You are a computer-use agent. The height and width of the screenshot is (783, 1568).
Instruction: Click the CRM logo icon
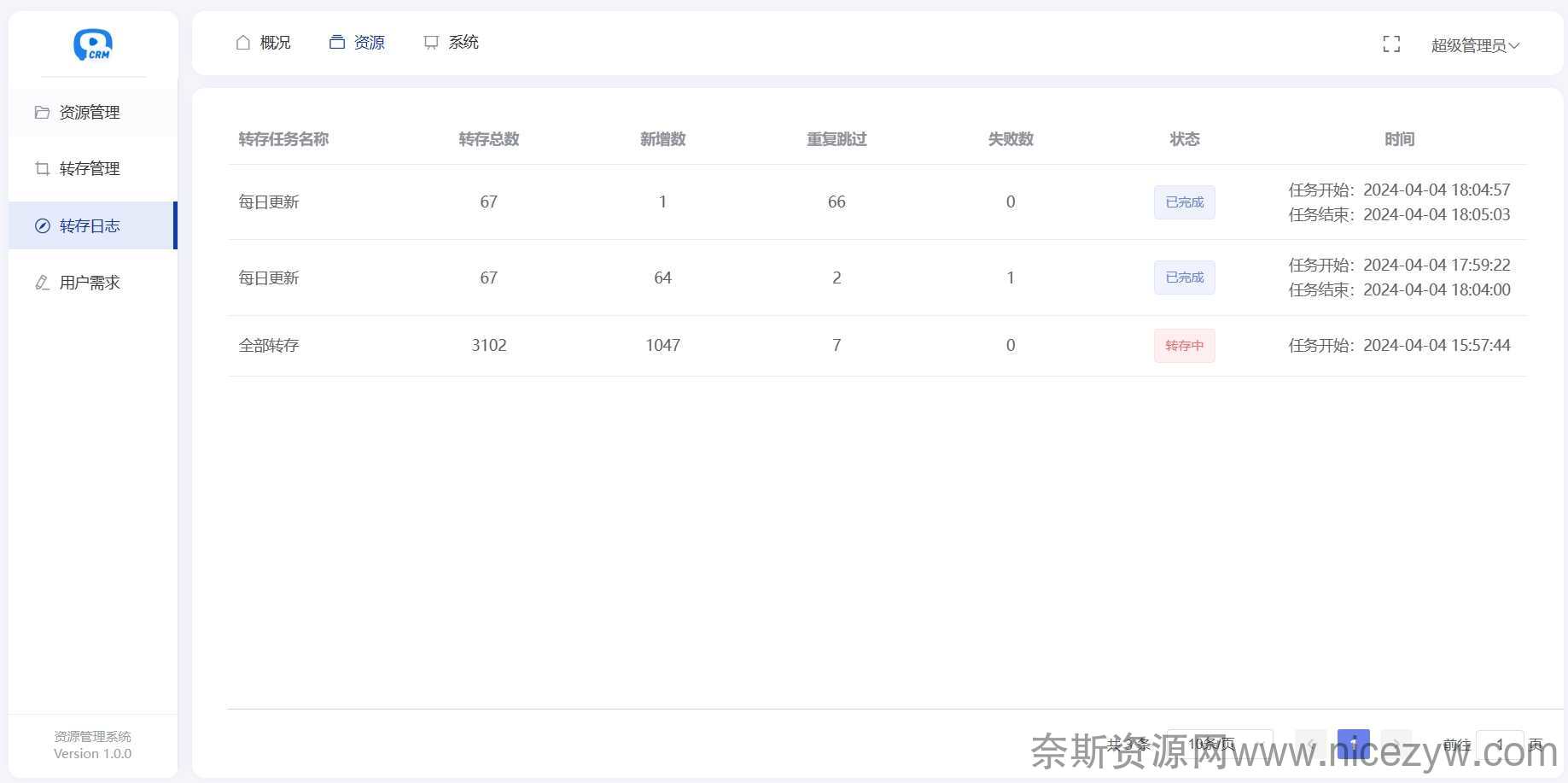(92, 44)
